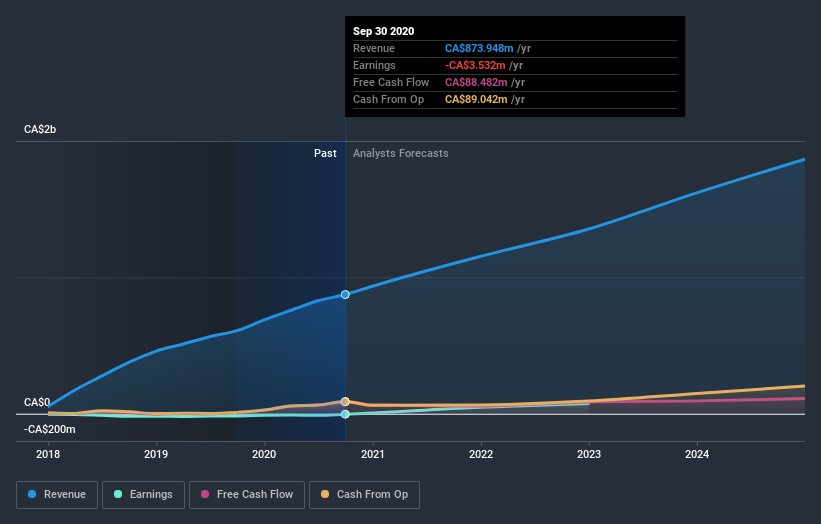Click the 2024 x-axis label
The image size is (821, 524).
697,454
